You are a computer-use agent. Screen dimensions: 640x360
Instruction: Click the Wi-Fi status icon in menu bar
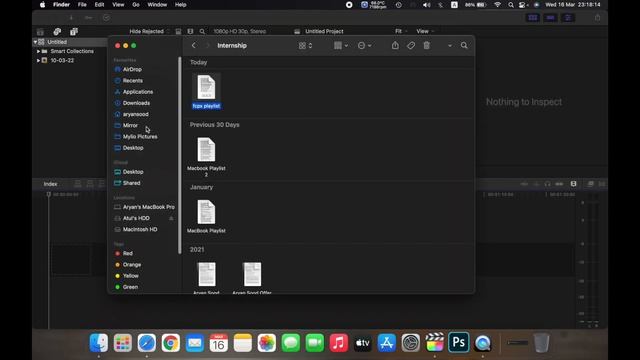[x=498, y=5]
